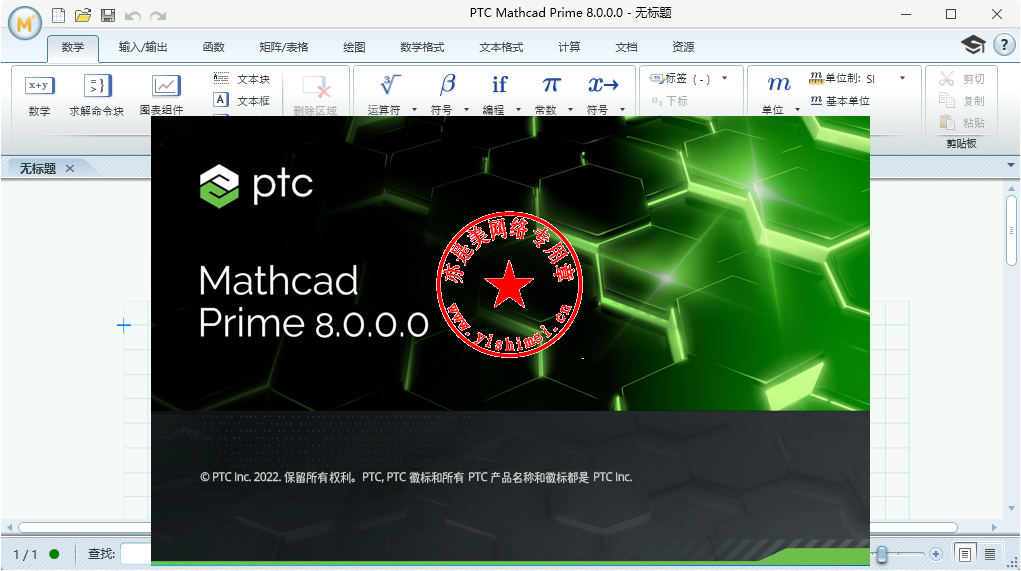
Task: Open the 绘图 ribbon tab
Action: coord(354,47)
